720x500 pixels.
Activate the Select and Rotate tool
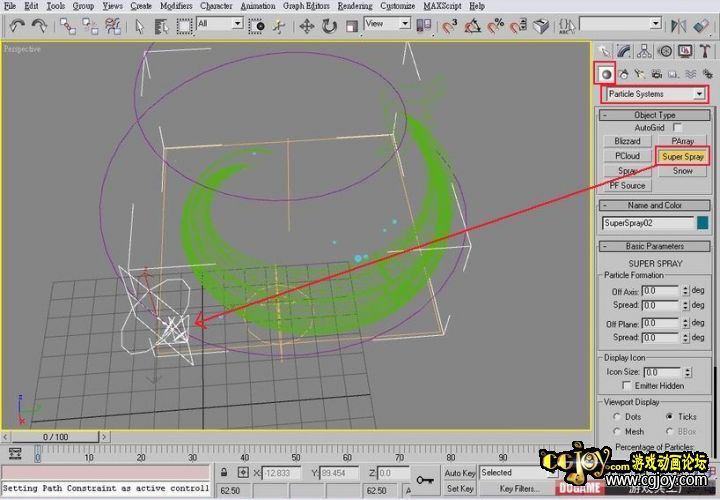[x=329, y=26]
